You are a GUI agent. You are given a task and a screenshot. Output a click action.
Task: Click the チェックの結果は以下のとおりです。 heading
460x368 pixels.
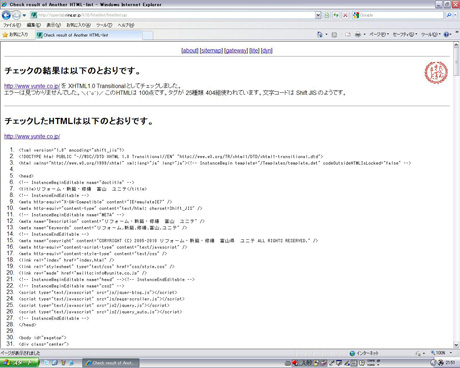(73, 71)
